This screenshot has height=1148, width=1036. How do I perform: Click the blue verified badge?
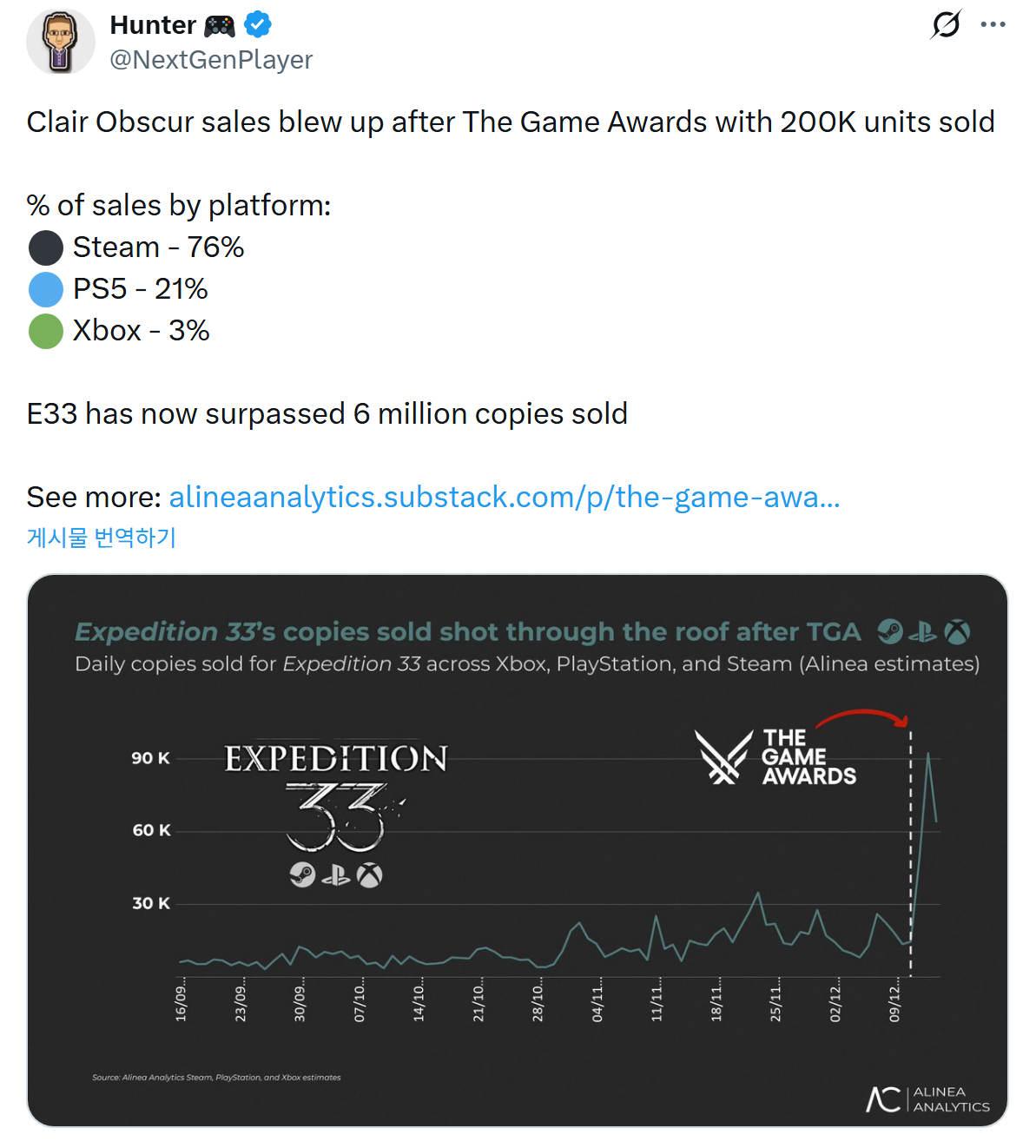click(258, 25)
